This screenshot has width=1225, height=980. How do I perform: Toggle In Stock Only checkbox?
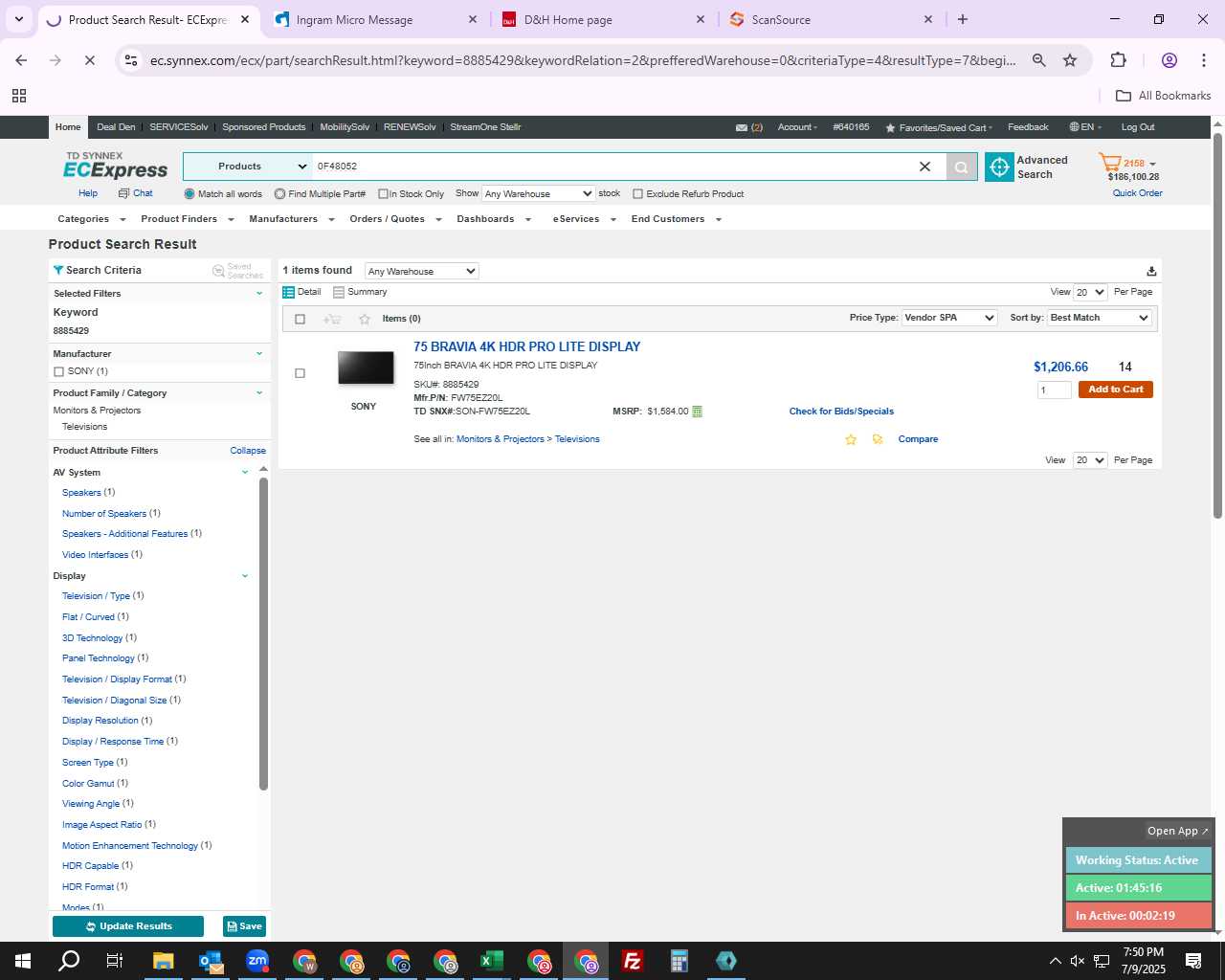[383, 194]
